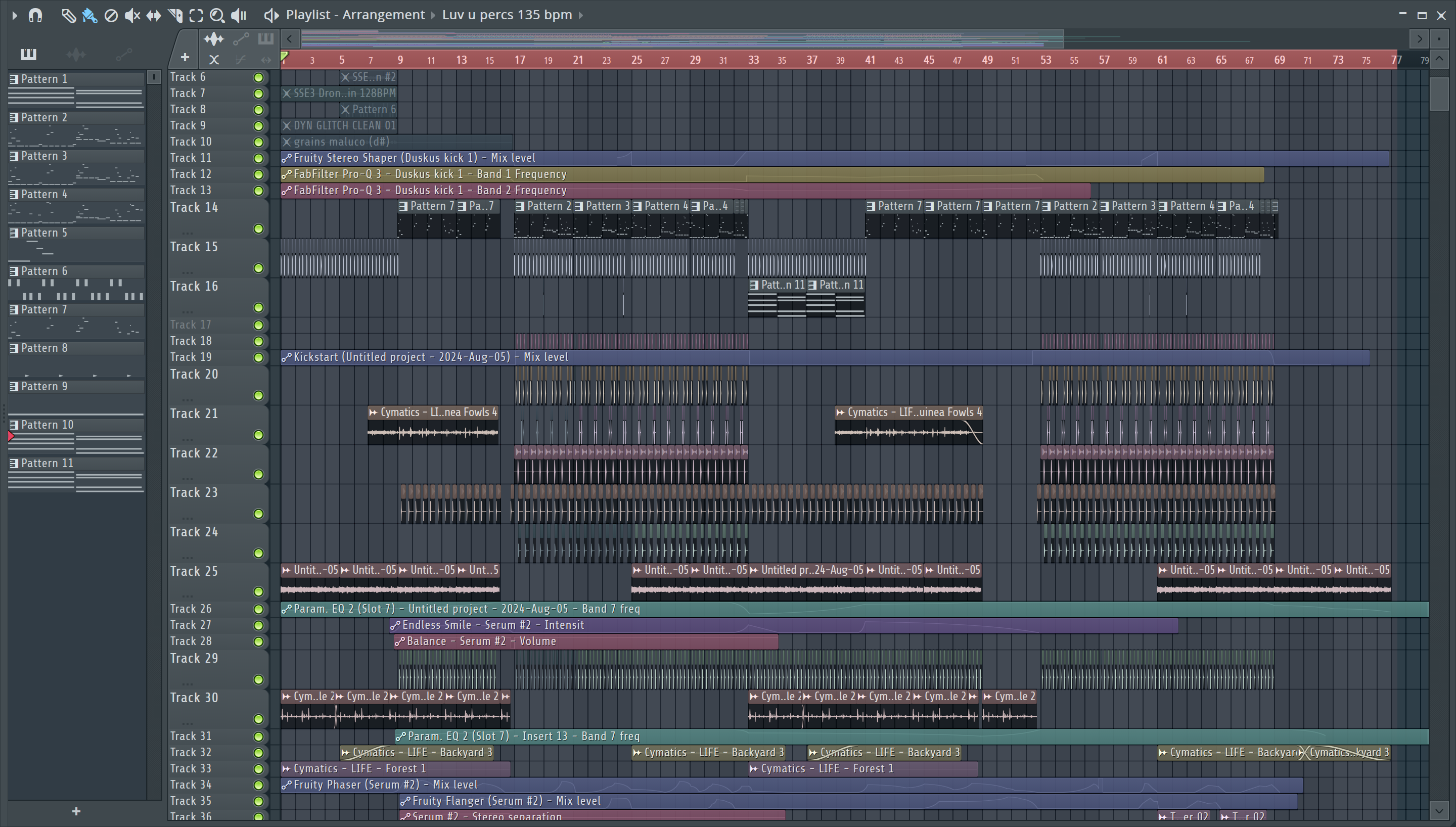Add a new pattern with bottom plus
1456x827 pixels.
[x=76, y=811]
